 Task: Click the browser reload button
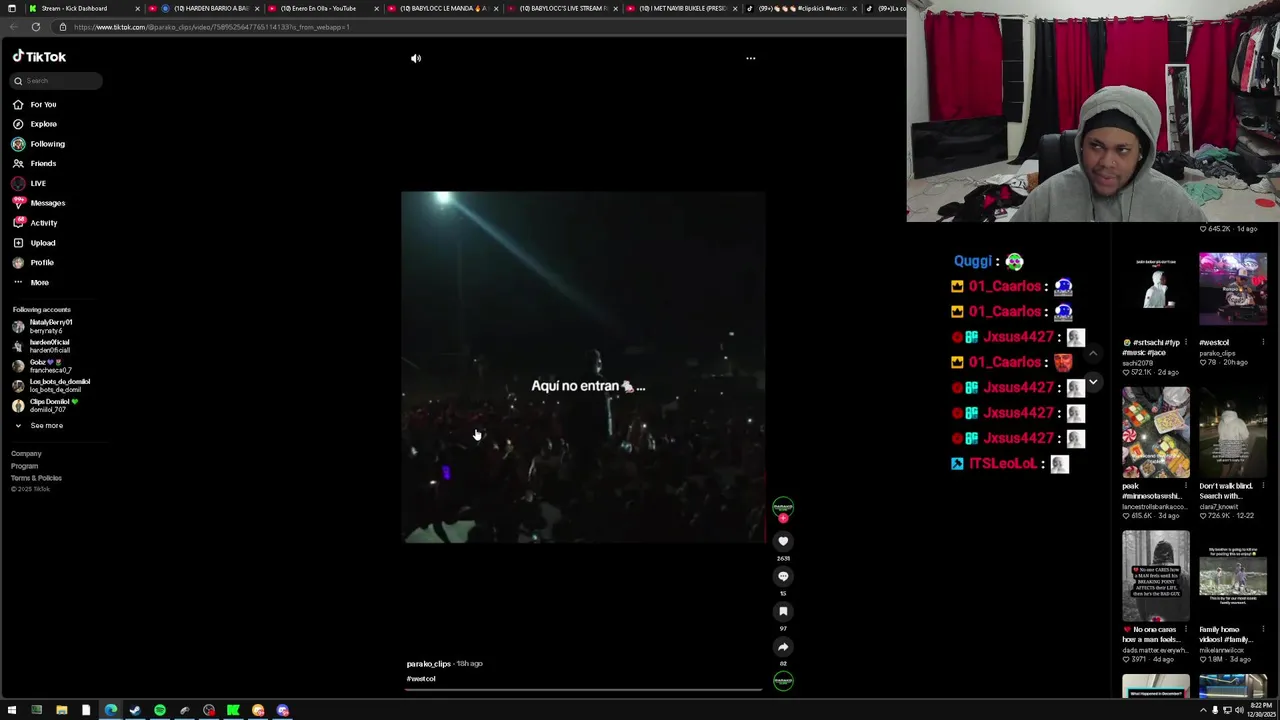[x=35, y=27]
